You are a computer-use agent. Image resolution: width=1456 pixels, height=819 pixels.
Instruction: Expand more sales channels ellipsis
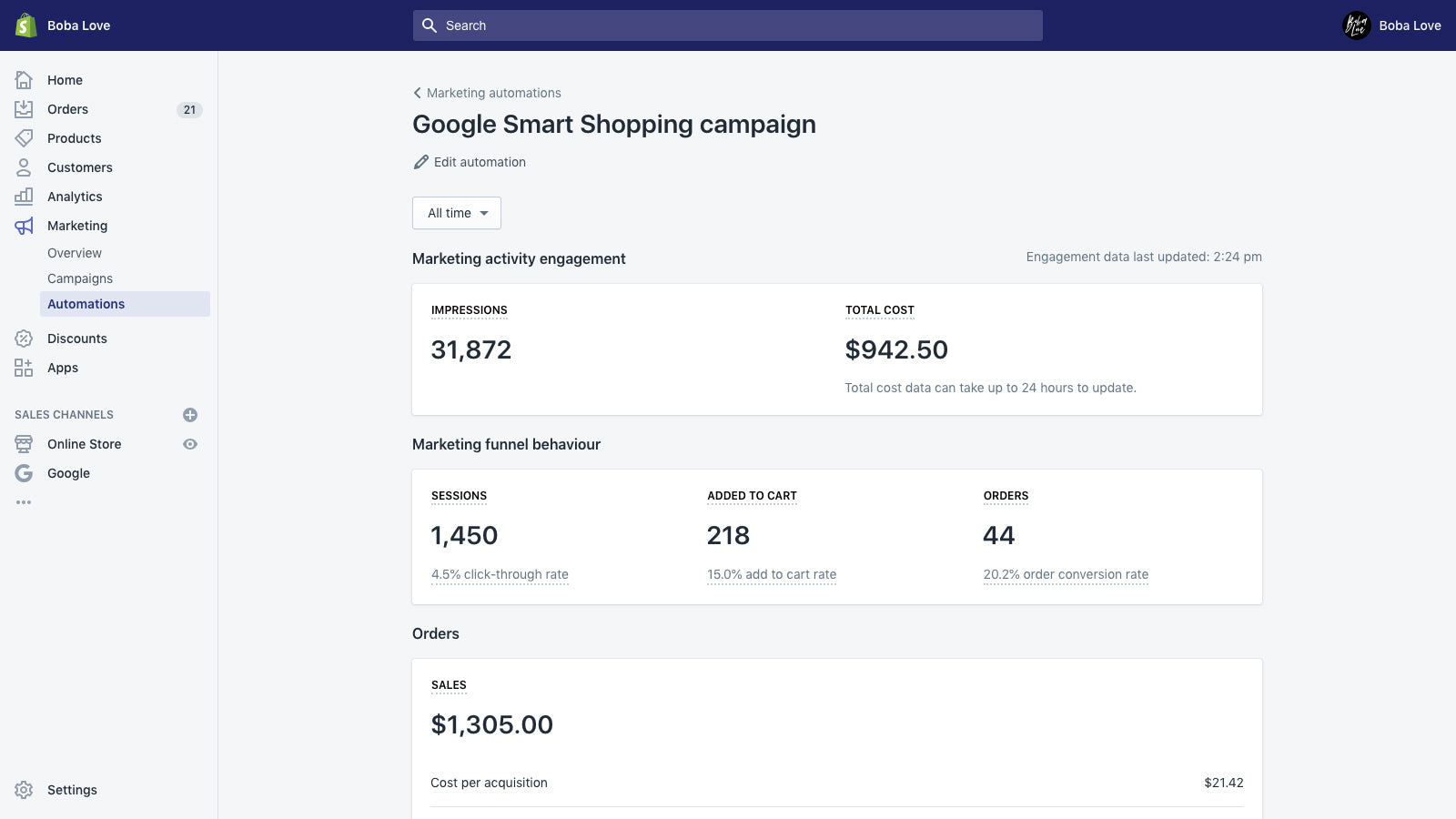tap(24, 502)
